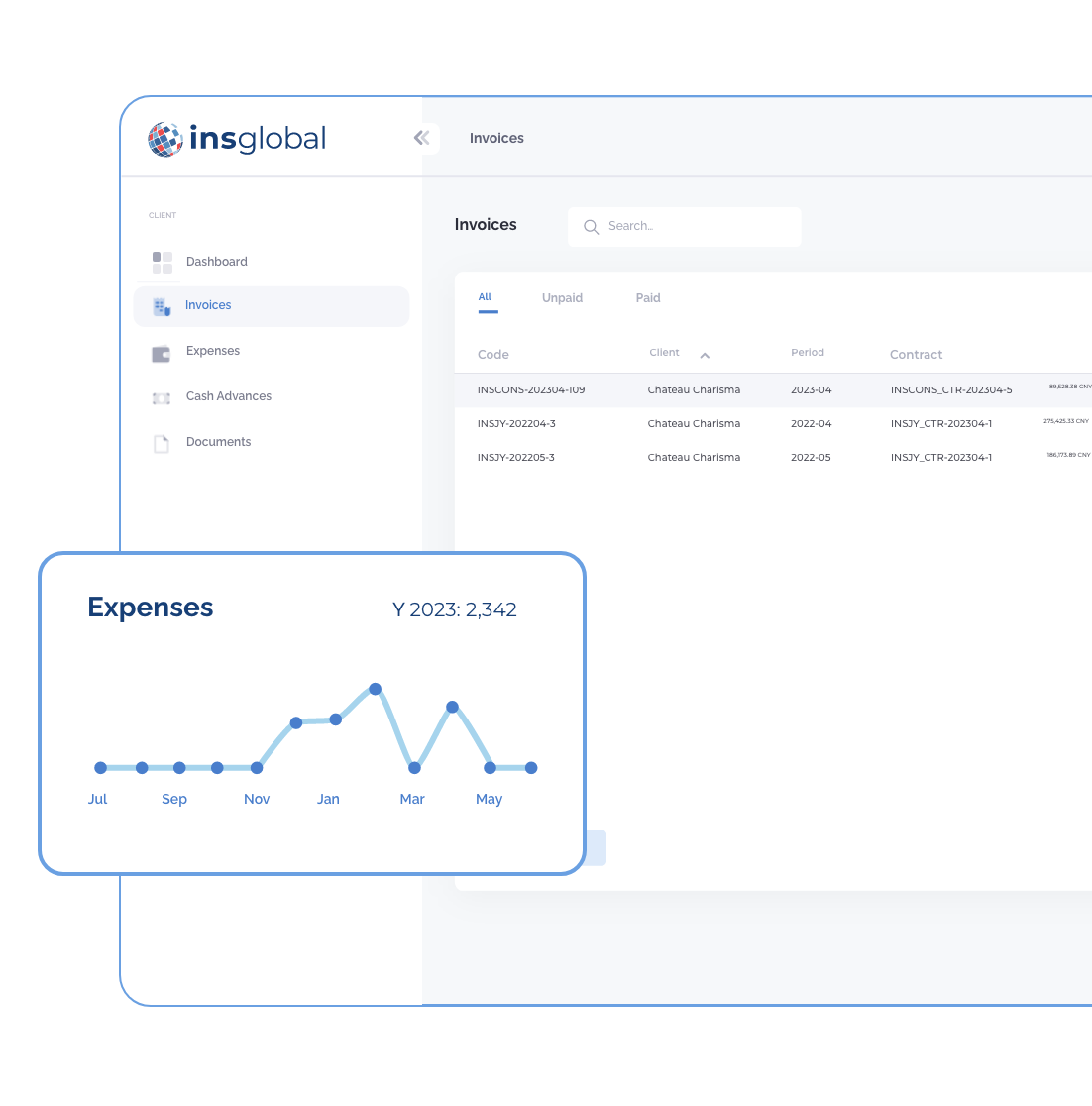The image size is (1092, 1106).
Task: Click the Dashboard grid icon
Action: pyautogui.click(x=163, y=262)
